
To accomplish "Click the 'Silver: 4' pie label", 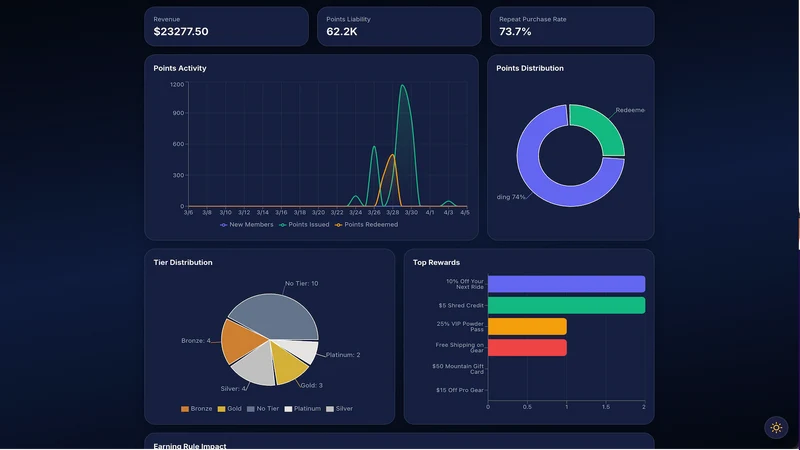I will click(x=234, y=389).
